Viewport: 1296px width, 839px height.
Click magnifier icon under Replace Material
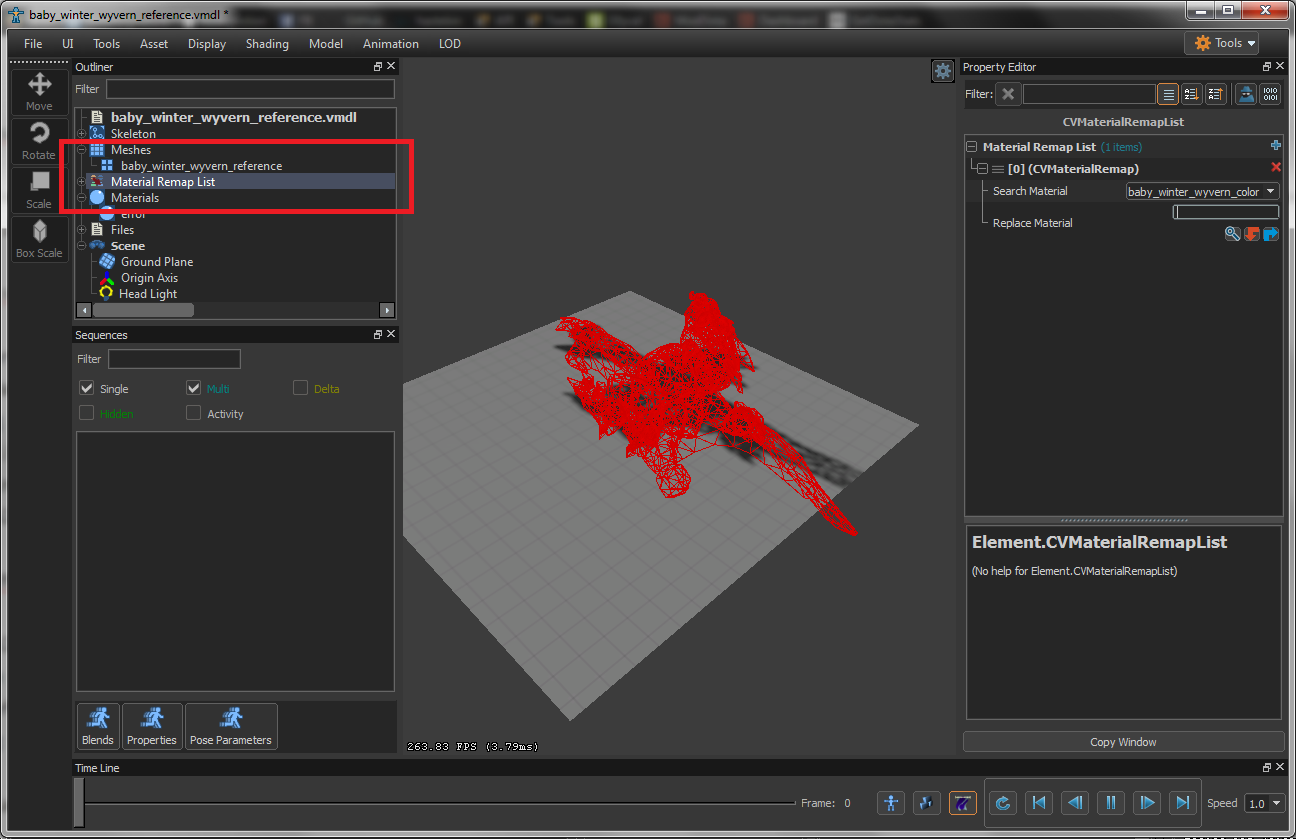(x=1232, y=234)
